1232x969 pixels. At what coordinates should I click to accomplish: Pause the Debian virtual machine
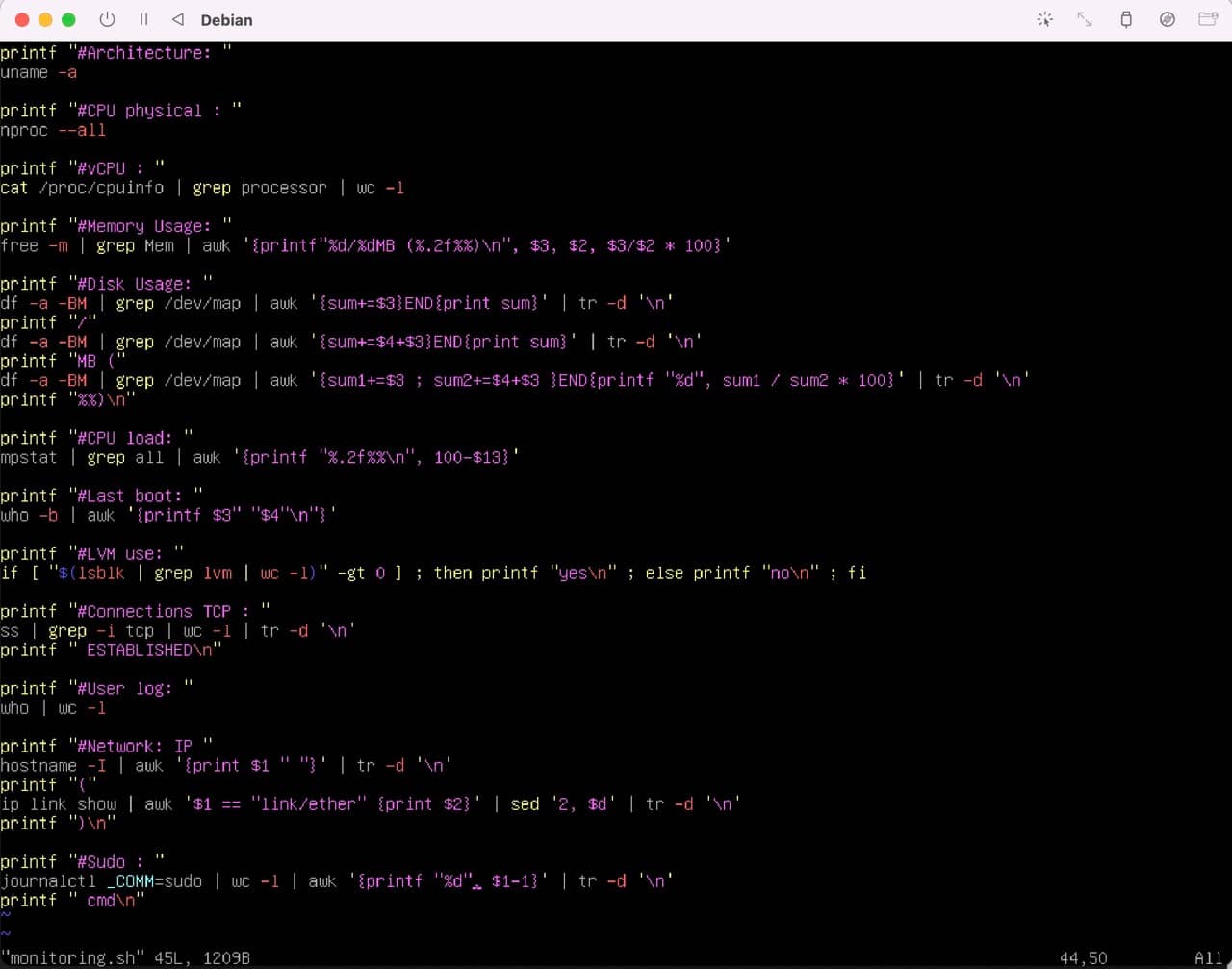click(x=143, y=19)
